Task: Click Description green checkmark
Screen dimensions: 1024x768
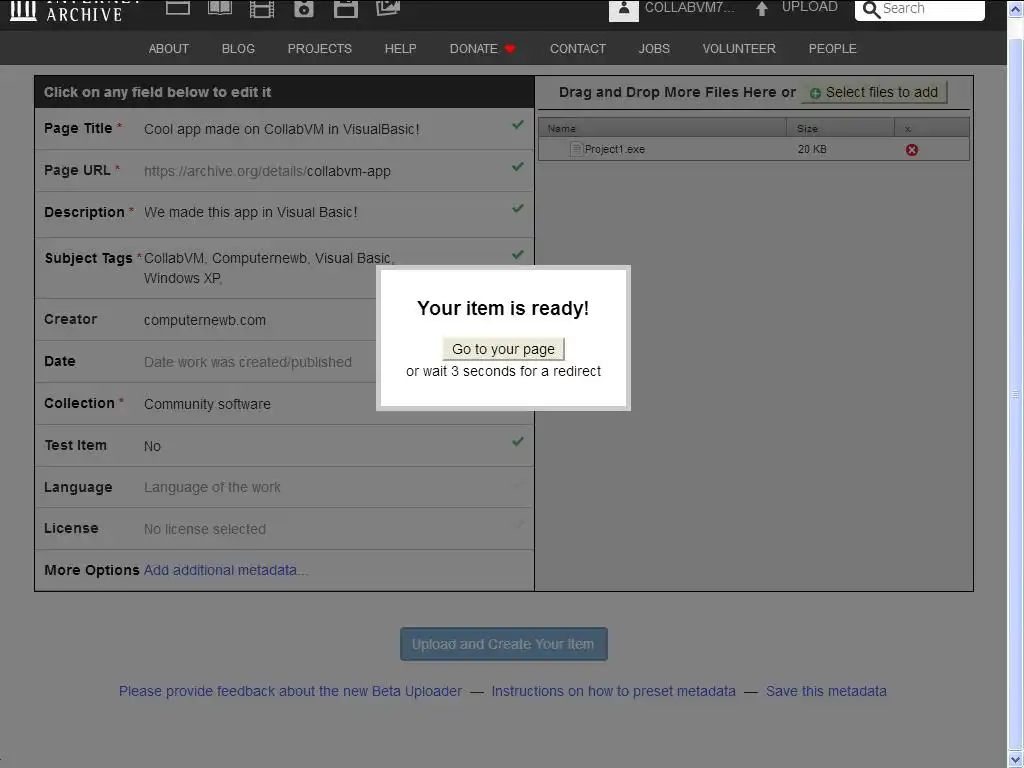Action: (x=518, y=208)
